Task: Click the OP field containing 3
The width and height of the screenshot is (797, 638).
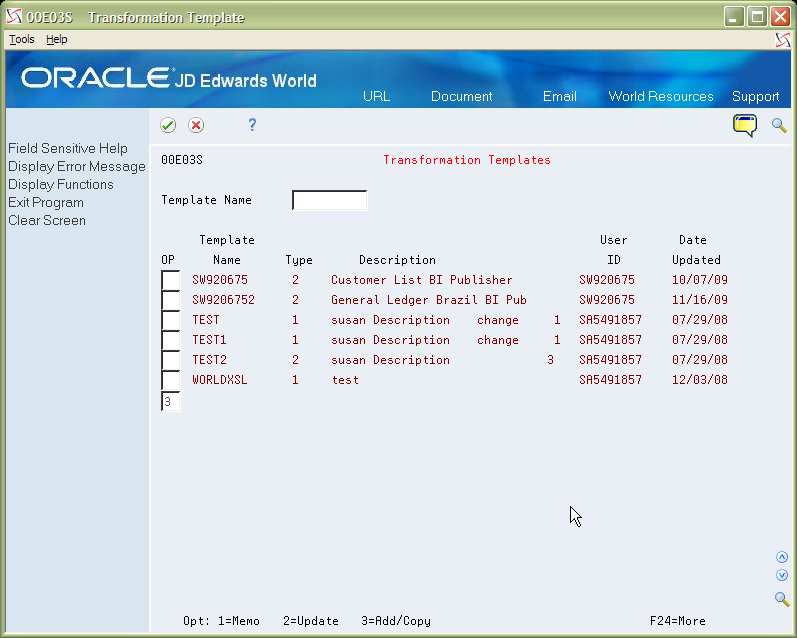Action: (x=171, y=401)
